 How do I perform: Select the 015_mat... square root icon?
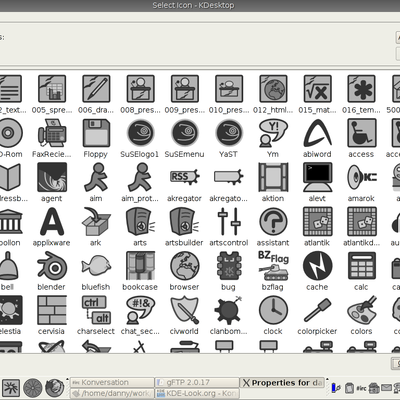tap(317, 89)
